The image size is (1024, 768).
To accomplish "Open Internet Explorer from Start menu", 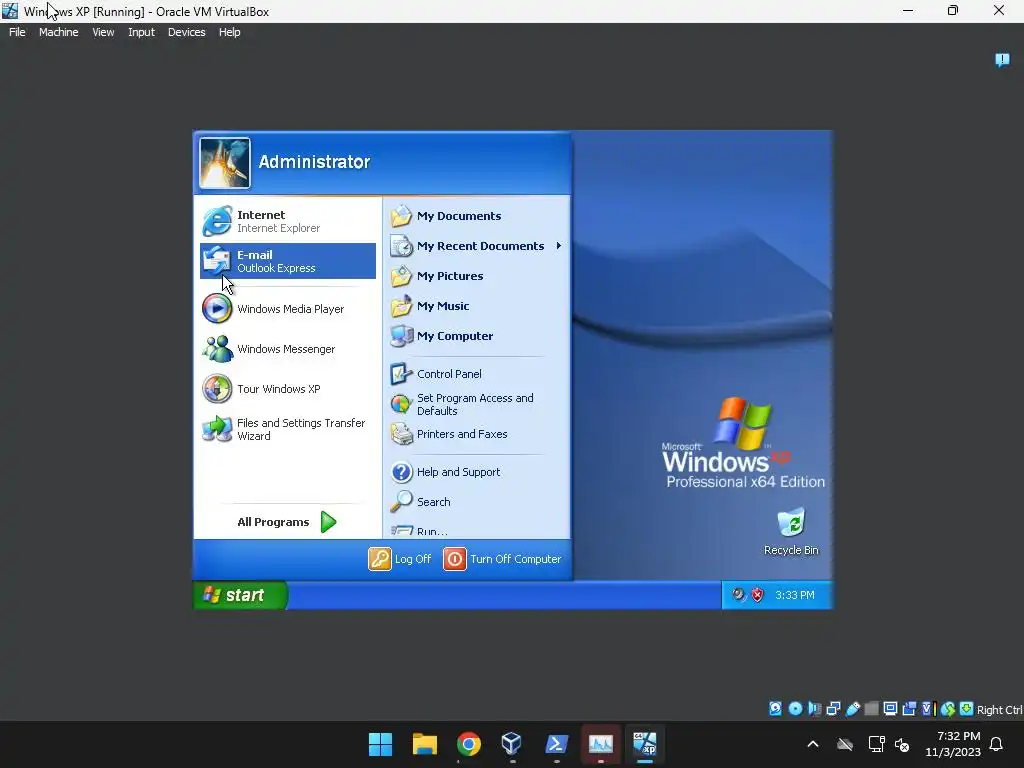I will pyautogui.click(x=287, y=221).
